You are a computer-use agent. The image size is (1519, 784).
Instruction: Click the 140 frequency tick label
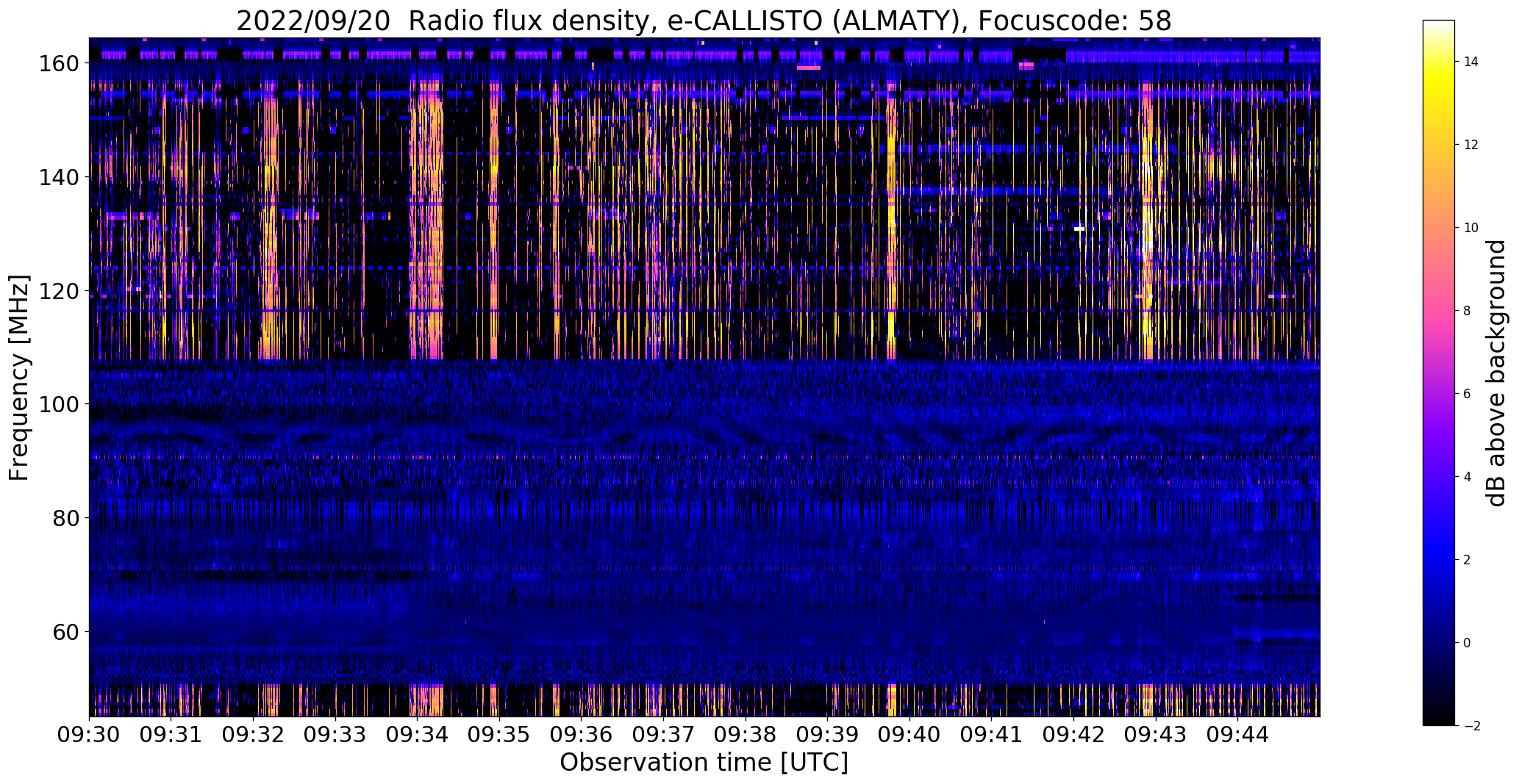[x=60, y=177]
